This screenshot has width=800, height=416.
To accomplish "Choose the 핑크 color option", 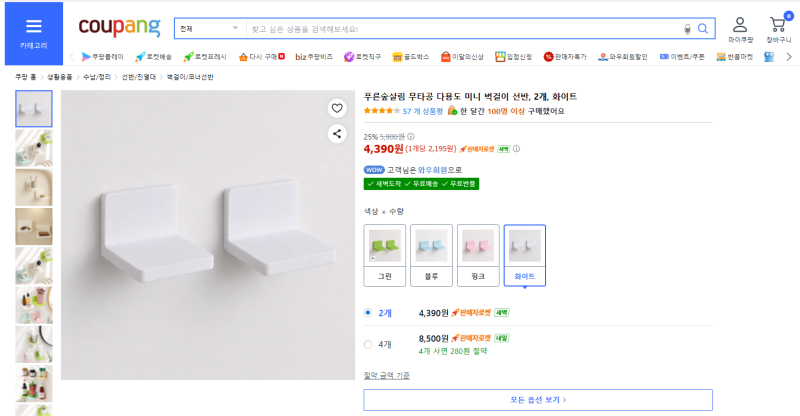I will [478, 255].
